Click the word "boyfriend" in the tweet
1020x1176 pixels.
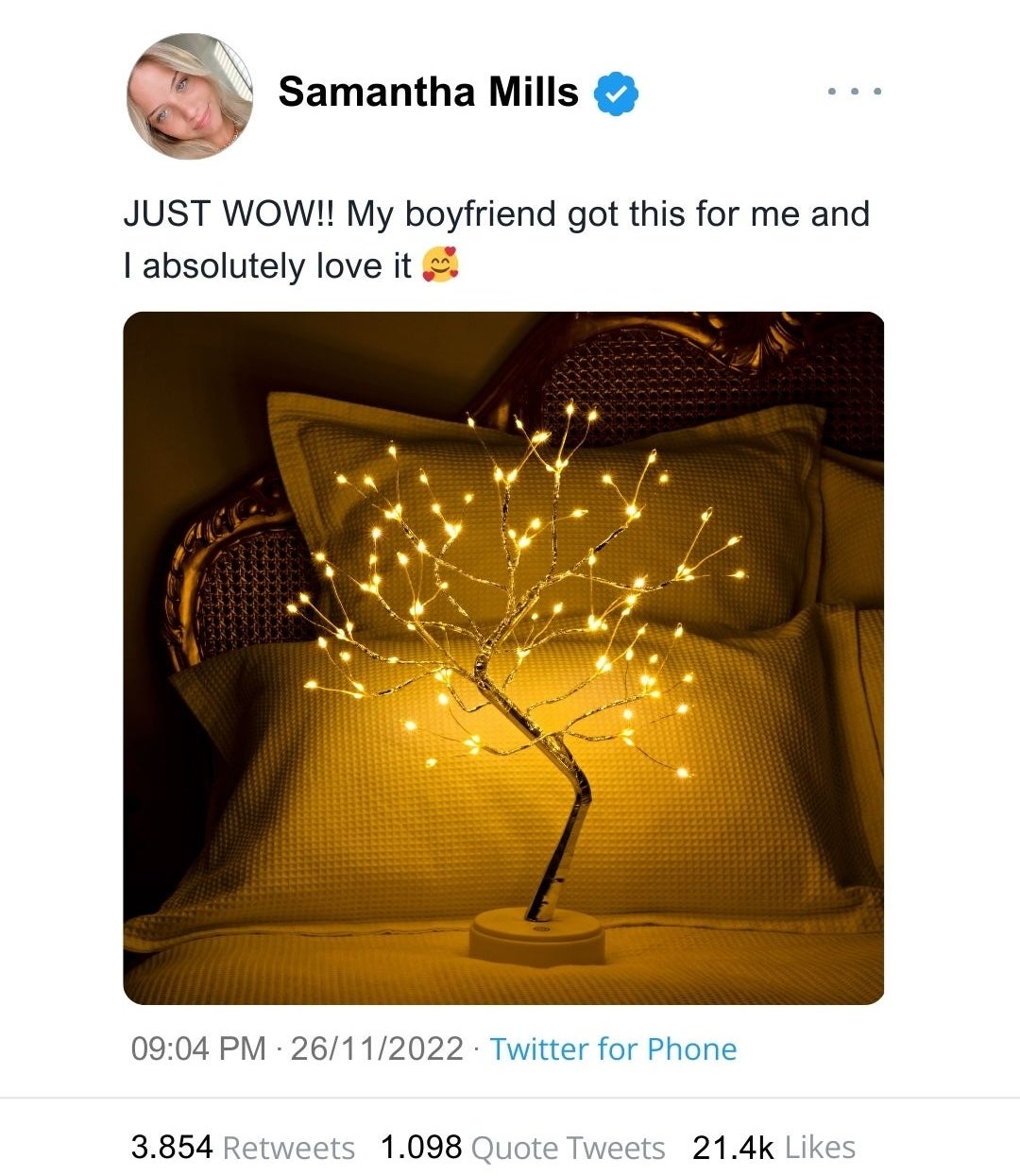480,214
